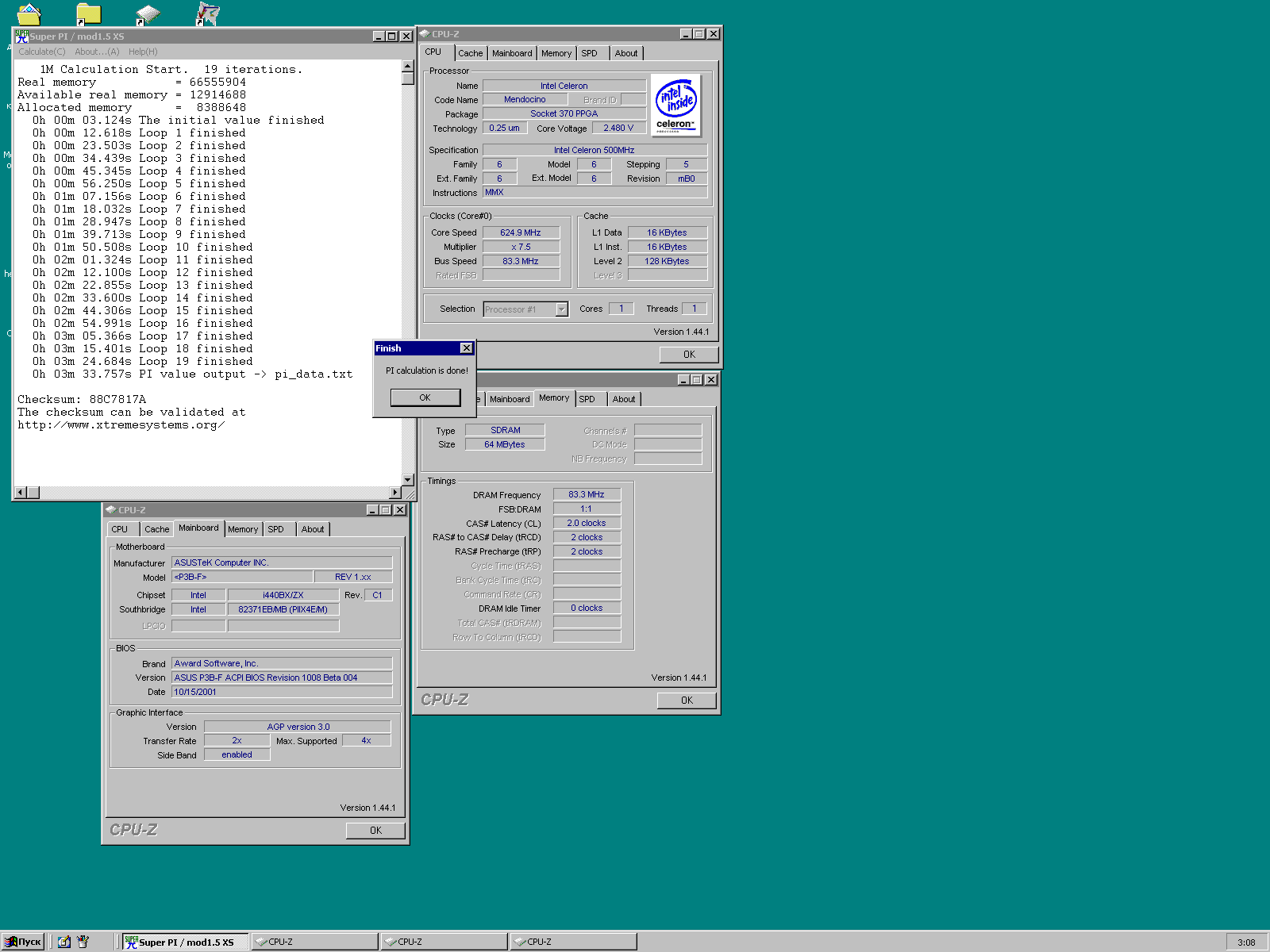Open the About...(A) menu in Super PI
The height and width of the screenshot is (952, 1270).
(97, 52)
